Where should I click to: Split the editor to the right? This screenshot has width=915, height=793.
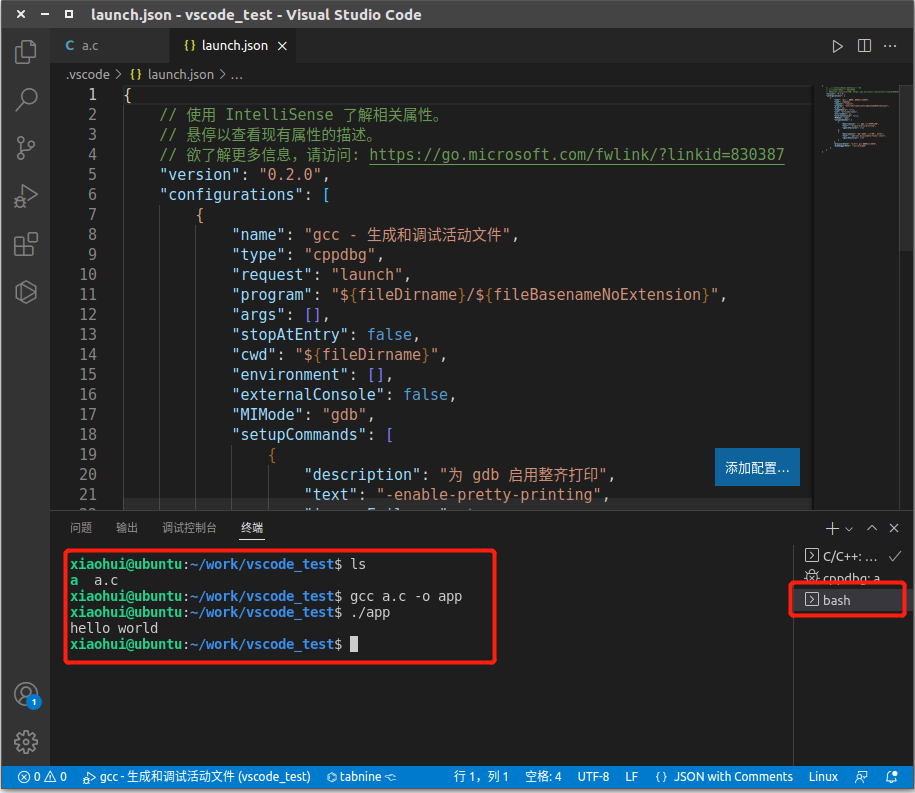(x=864, y=46)
